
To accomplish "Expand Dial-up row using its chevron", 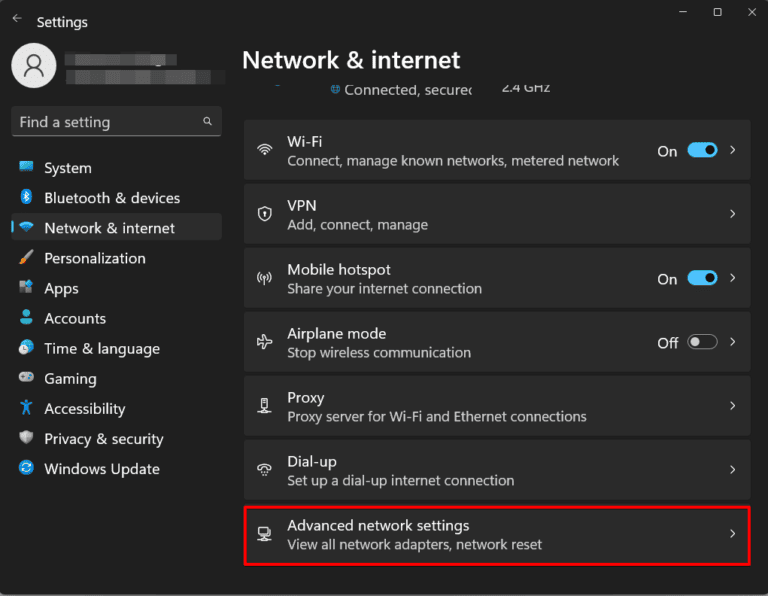I will [x=732, y=470].
